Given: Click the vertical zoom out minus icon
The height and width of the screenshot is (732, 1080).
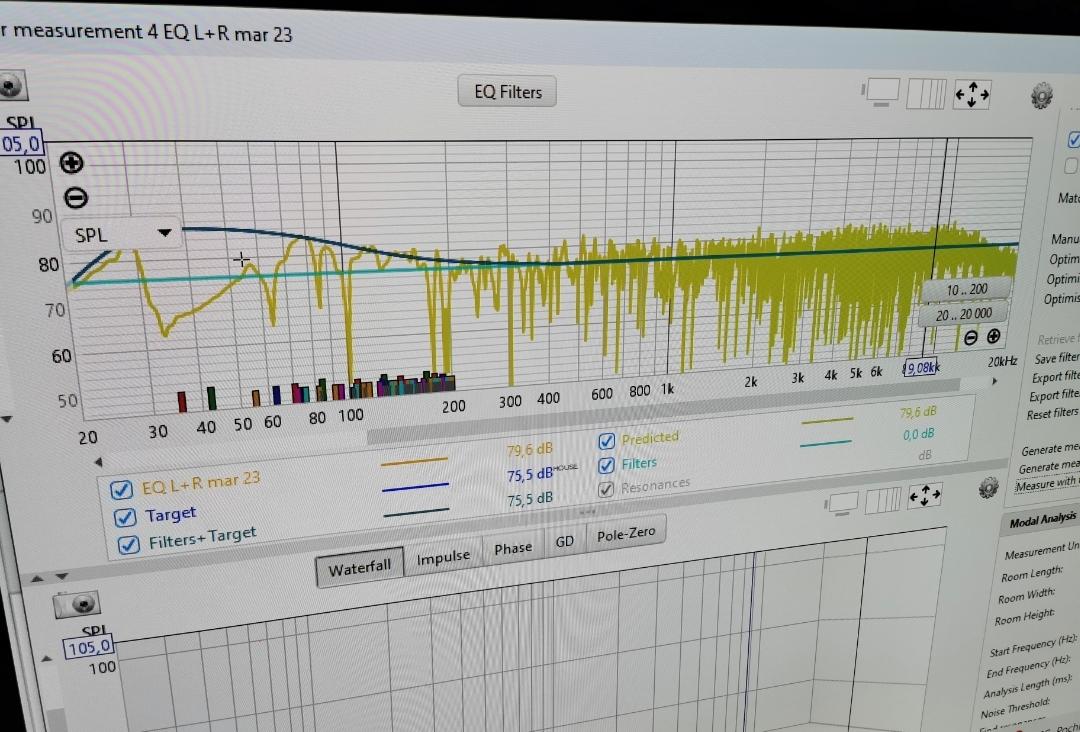Looking at the screenshot, I should point(76,198).
